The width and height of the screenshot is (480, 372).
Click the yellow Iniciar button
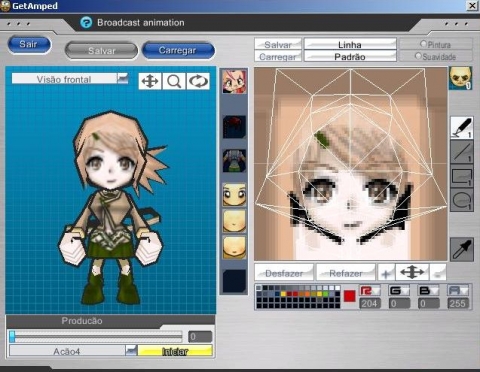coord(175,351)
